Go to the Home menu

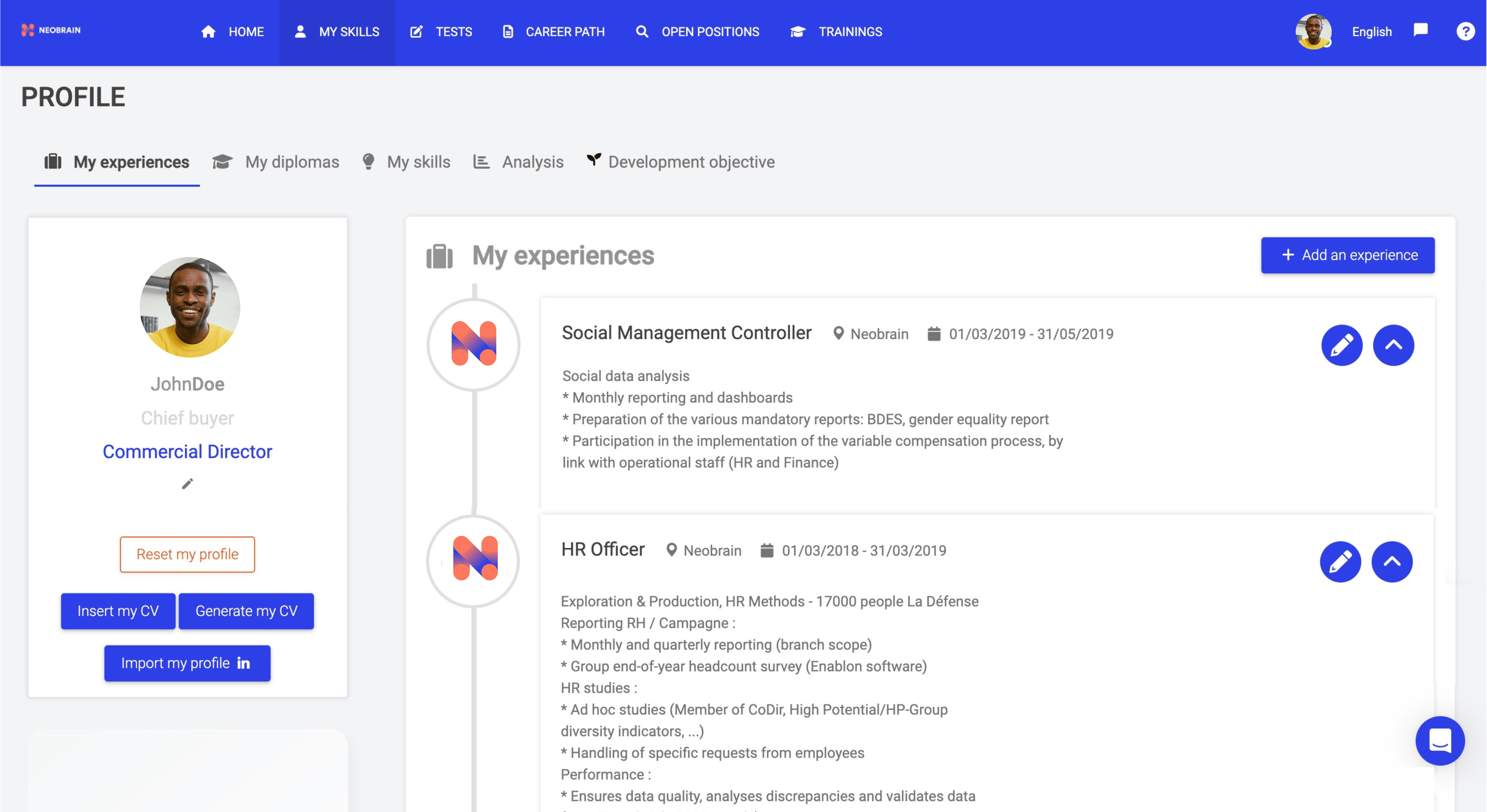click(233, 32)
